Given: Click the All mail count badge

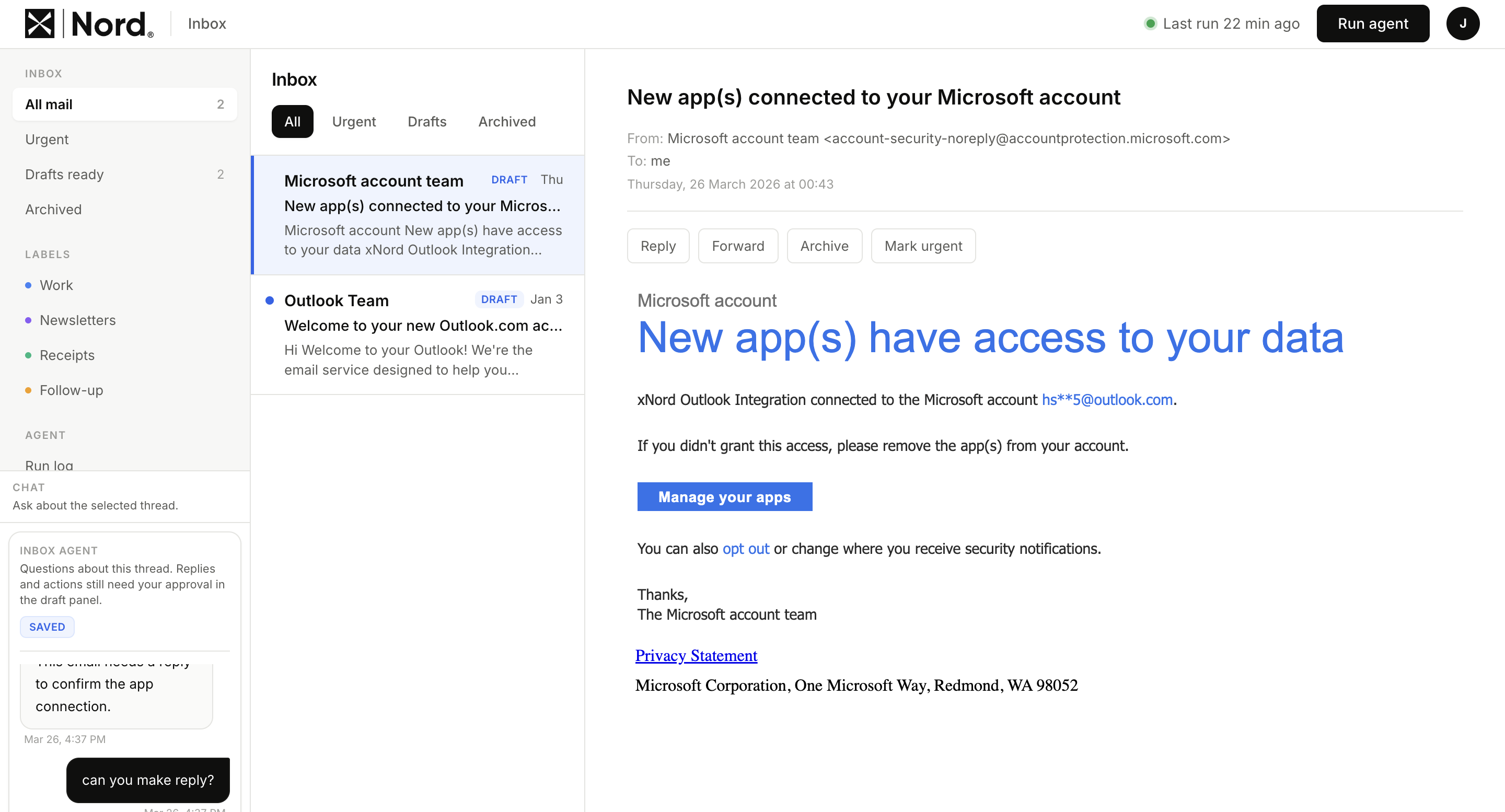Looking at the screenshot, I should (x=220, y=104).
